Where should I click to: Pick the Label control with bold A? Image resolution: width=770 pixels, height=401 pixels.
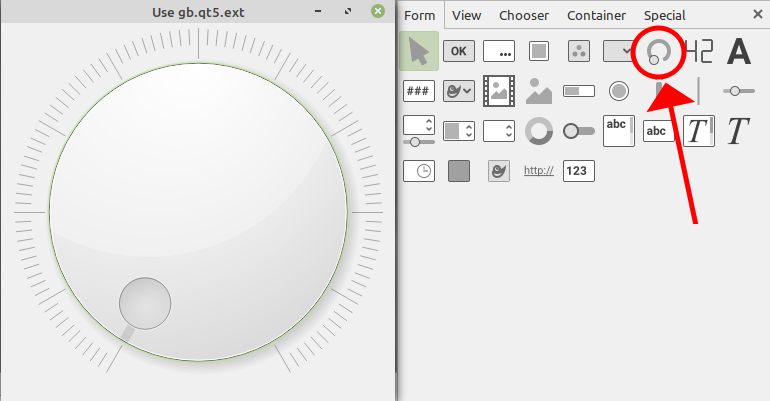[x=739, y=52]
